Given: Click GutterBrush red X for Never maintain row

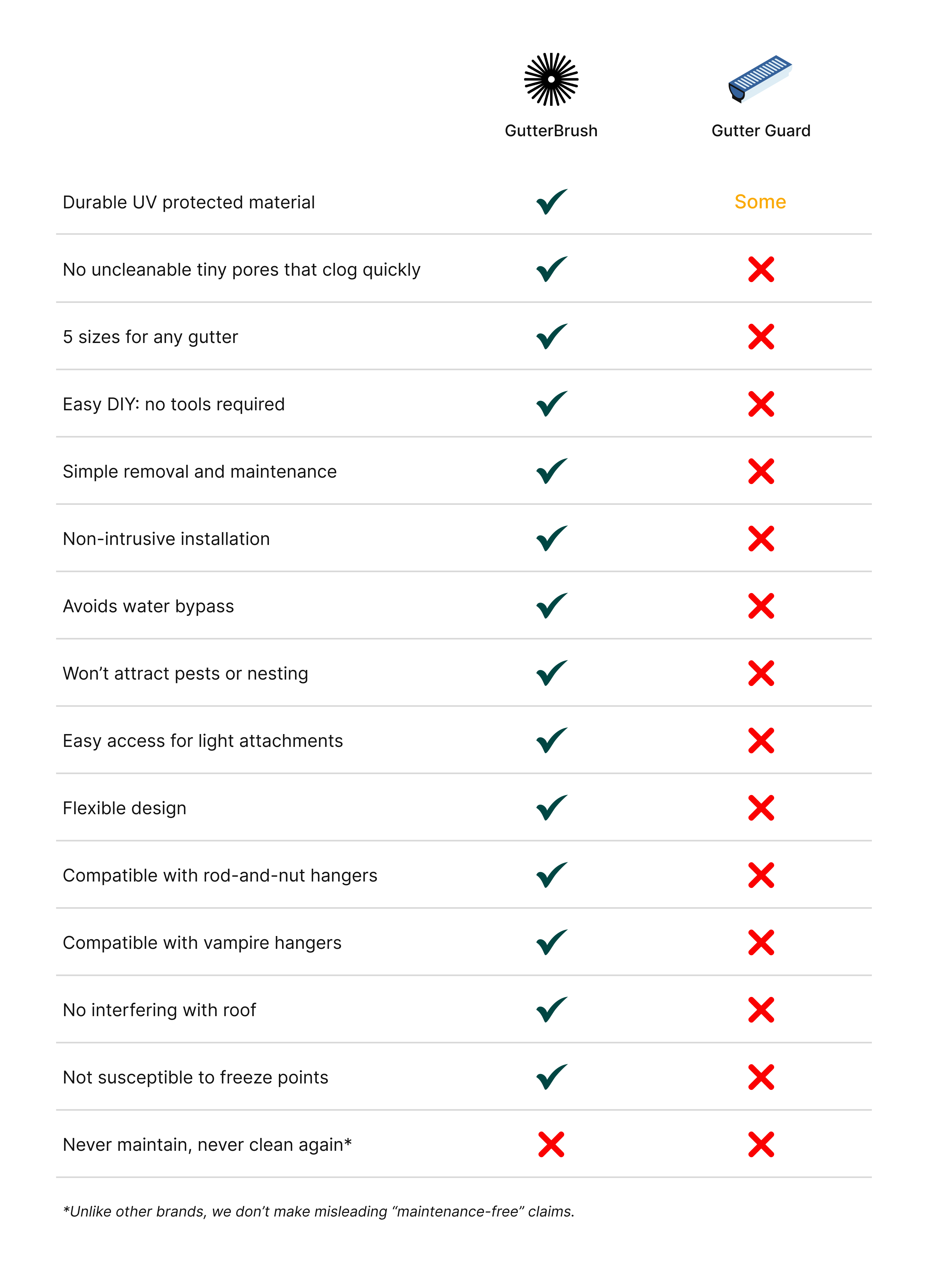Looking at the screenshot, I should [x=551, y=1145].
